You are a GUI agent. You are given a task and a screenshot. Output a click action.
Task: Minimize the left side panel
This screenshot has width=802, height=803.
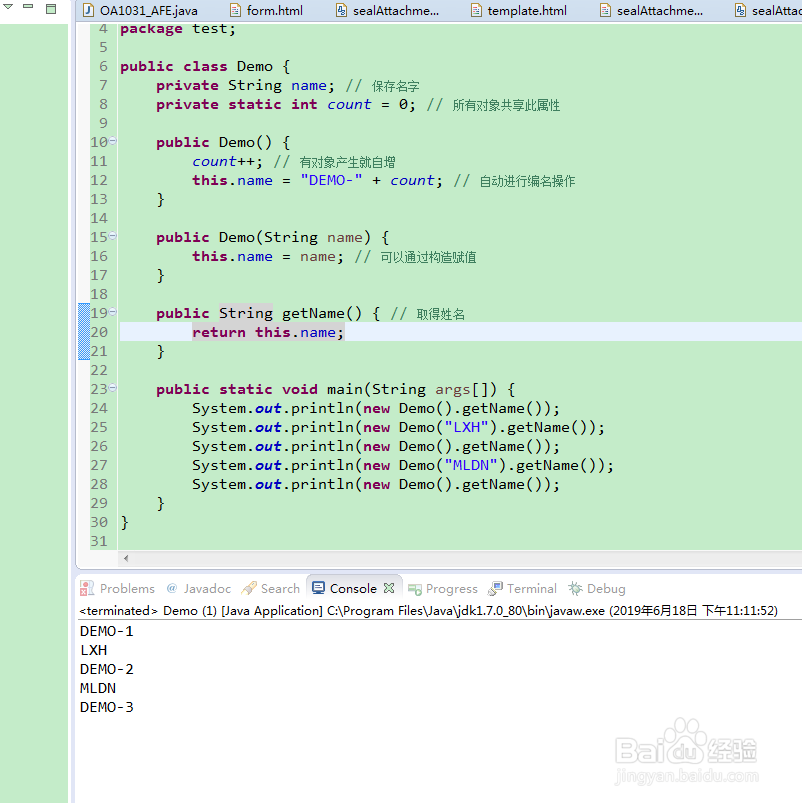28,7
